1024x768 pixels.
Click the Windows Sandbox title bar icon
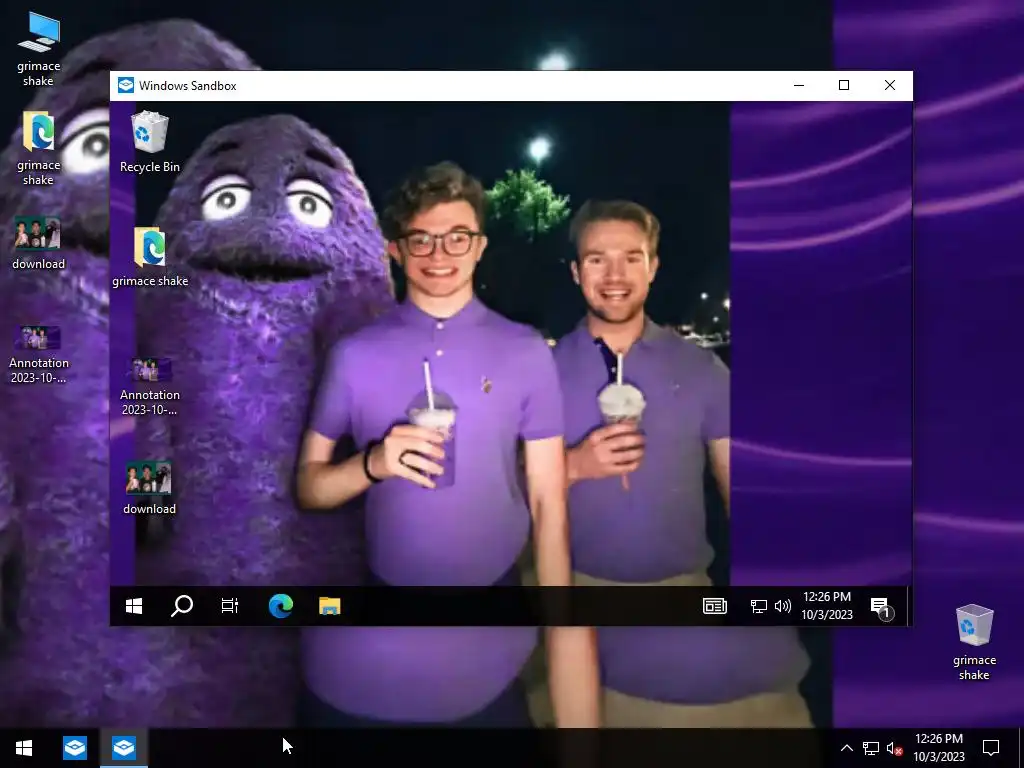(x=126, y=86)
